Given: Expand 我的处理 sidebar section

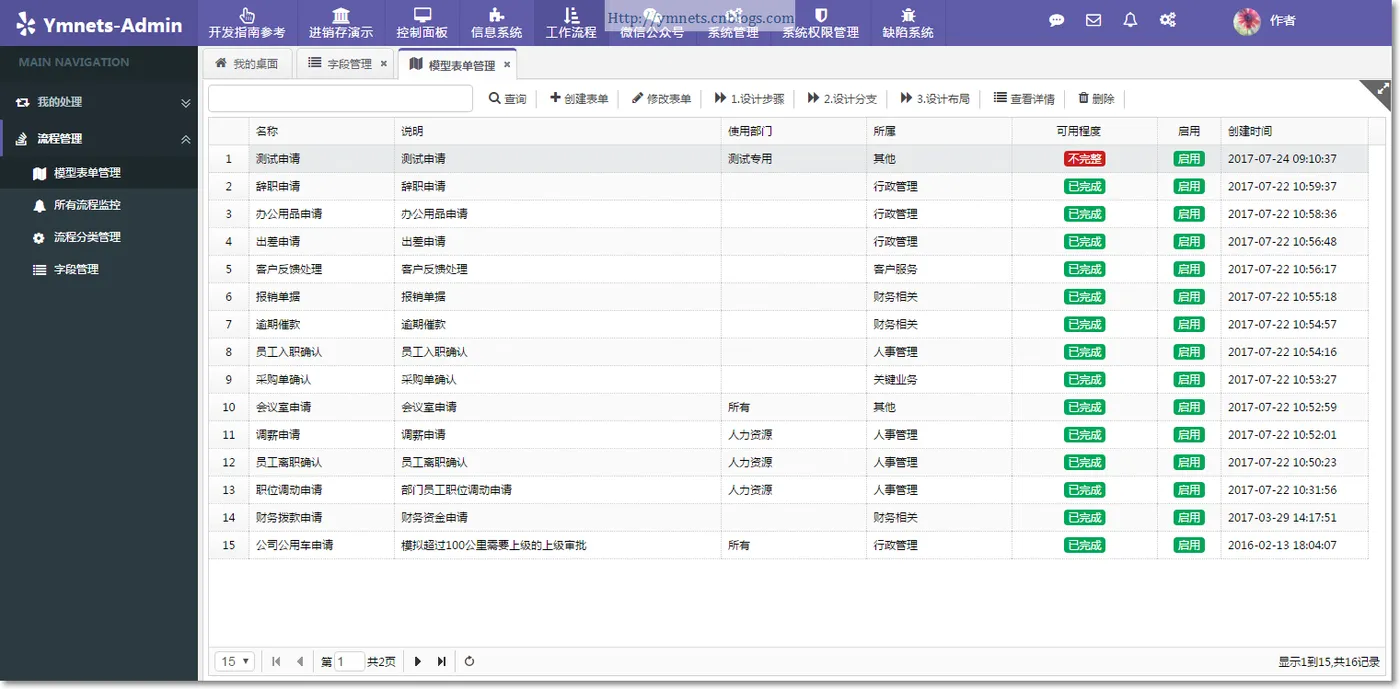Looking at the screenshot, I should 99,102.
